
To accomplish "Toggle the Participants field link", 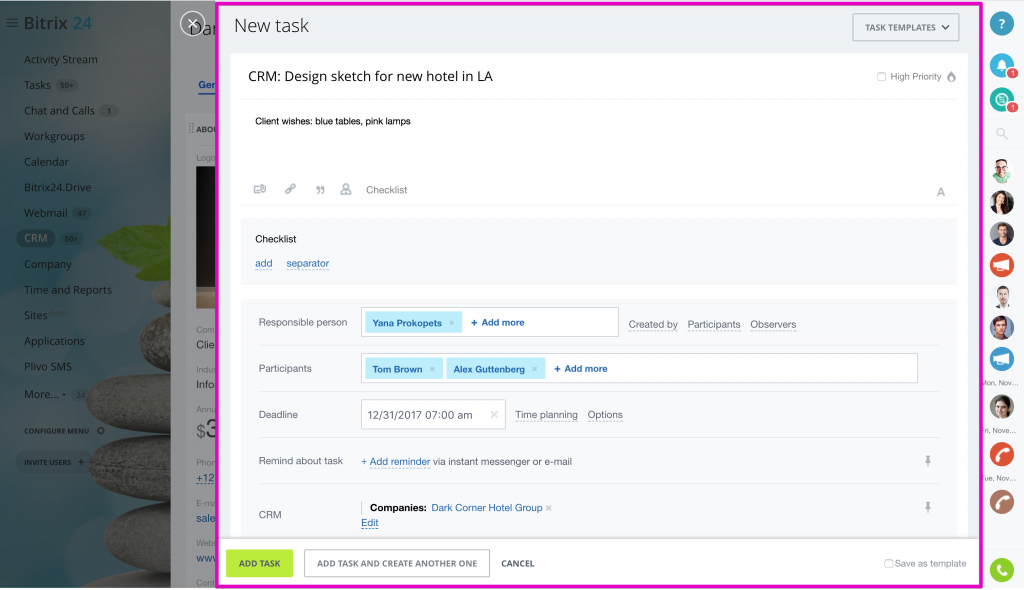I will point(714,324).
